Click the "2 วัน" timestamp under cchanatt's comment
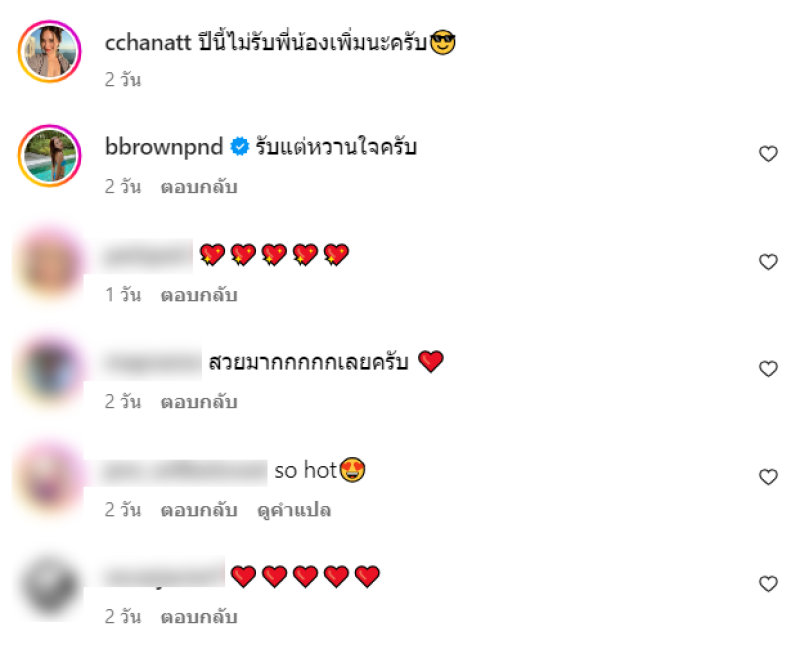This screenshot has height=658, width=800. pyautogui.click(x=123, y=80)
